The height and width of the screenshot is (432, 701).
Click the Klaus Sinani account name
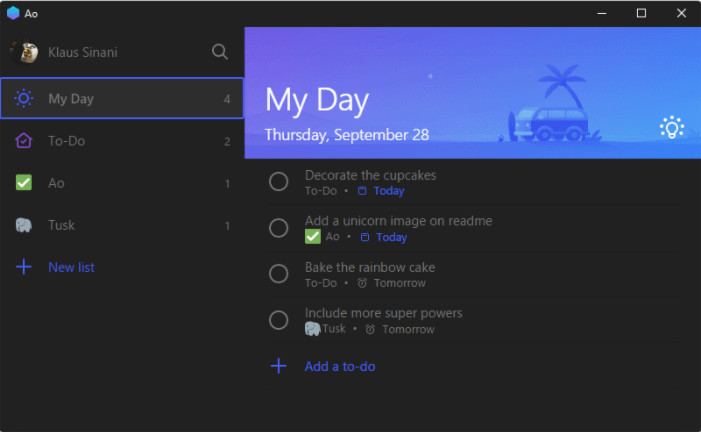pyautogui.click(x=83, y=52)
